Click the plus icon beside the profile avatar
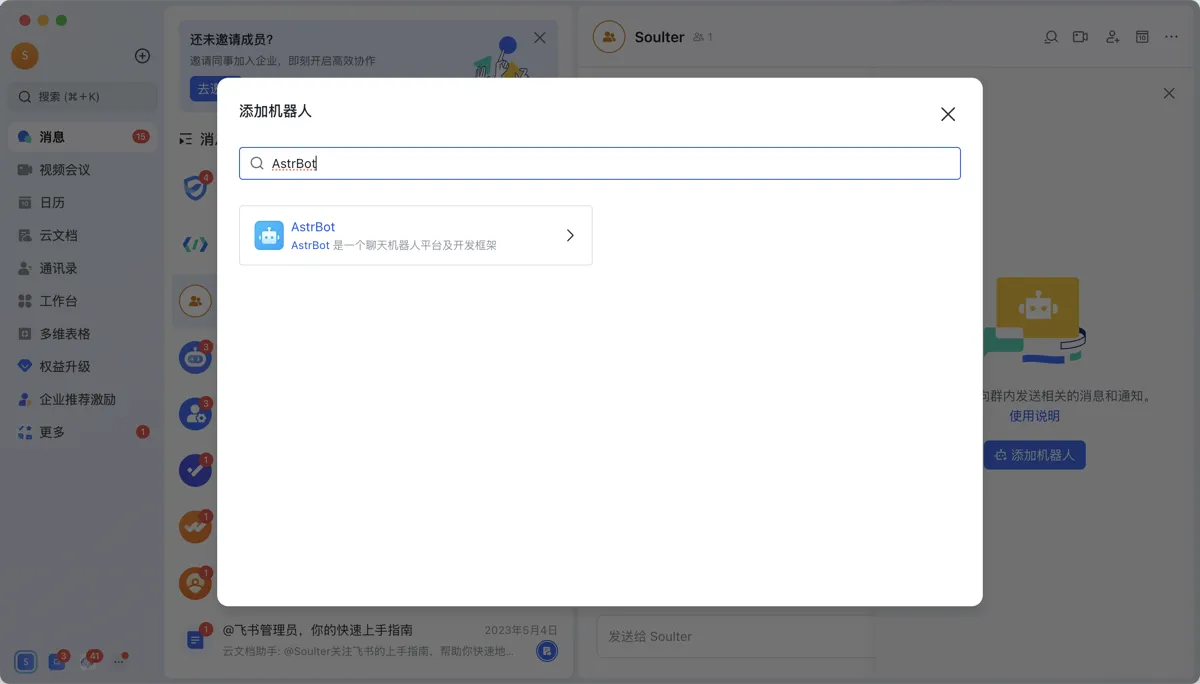 click(x=142, y=56)
